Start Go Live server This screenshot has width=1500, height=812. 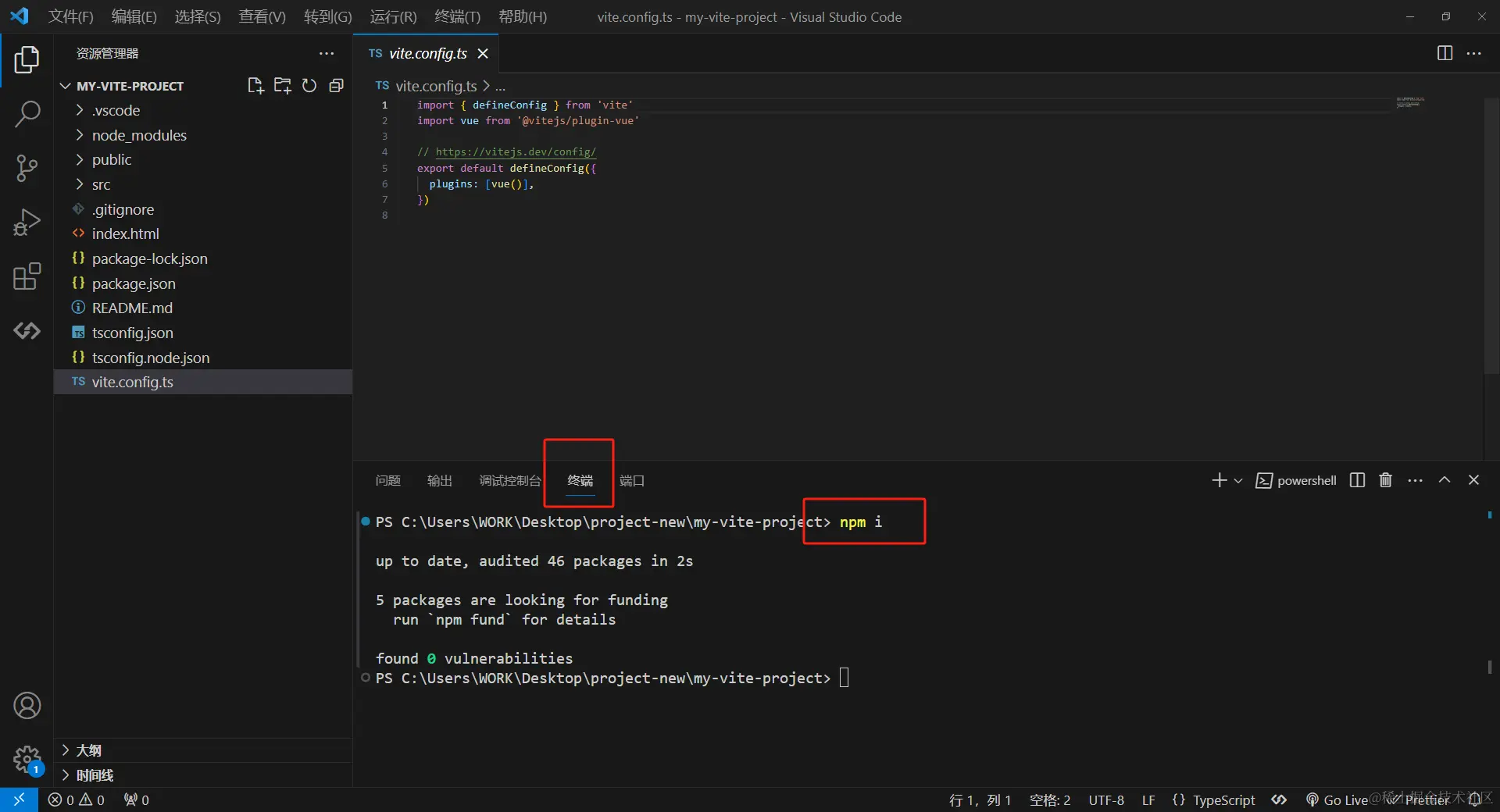[x=1337, y=800]
